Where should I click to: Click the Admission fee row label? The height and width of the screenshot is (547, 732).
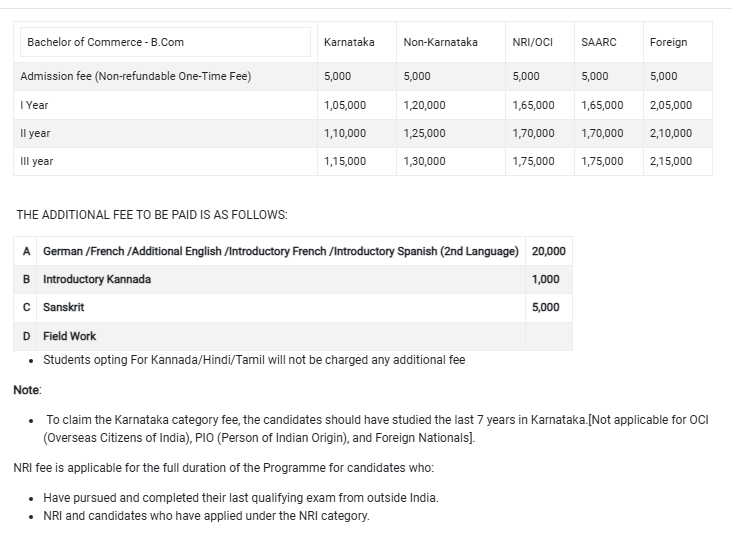[x=136, y=76]
